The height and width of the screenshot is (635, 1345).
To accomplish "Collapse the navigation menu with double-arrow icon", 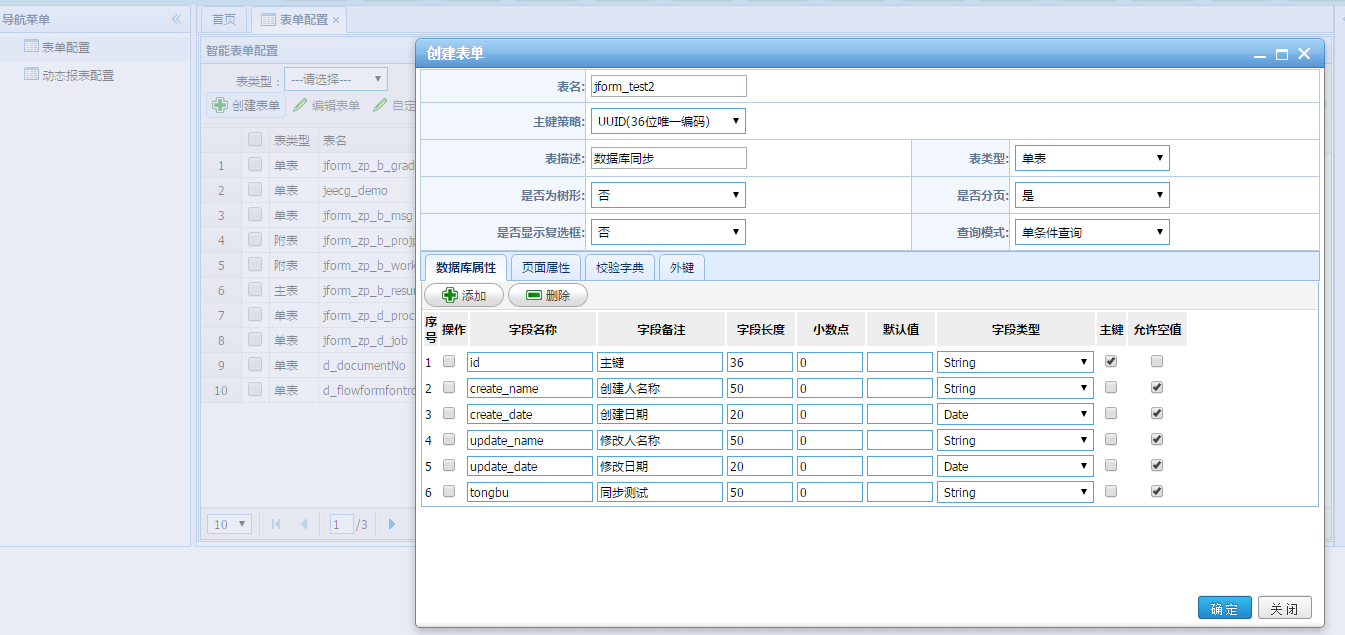I will click(x=176, y=19).
